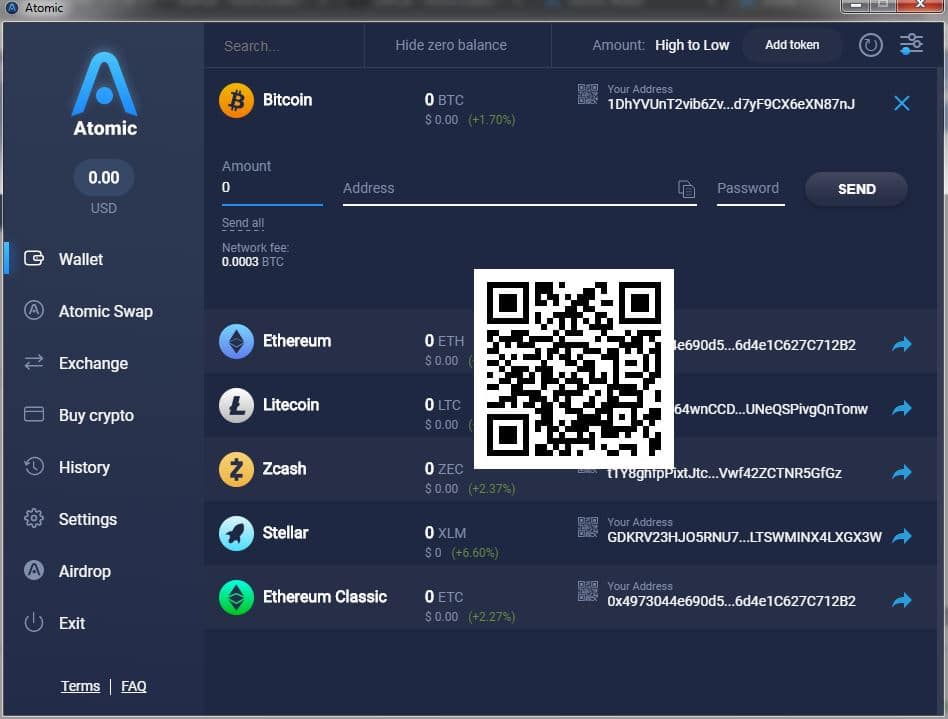The image size is (948, 719).
Task: Click the SEND button
Action: [x=856, y=189]
